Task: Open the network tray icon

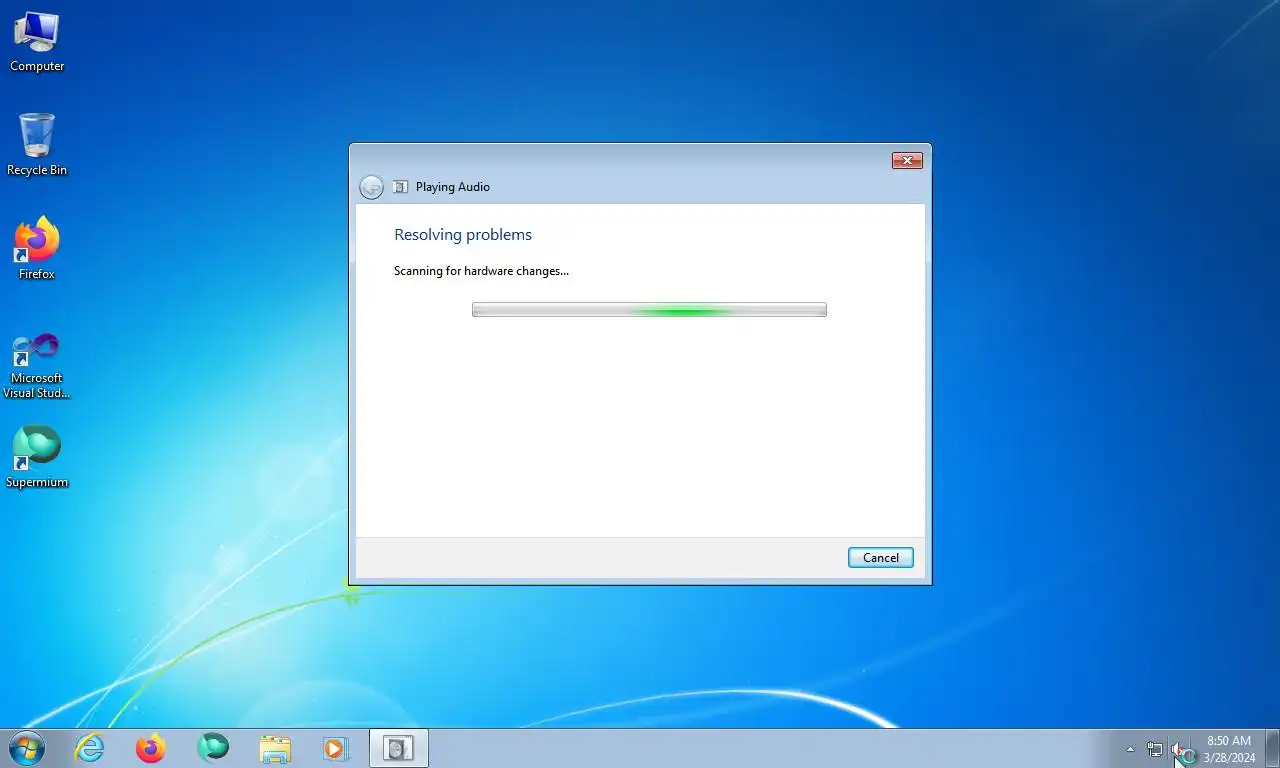Action: pyautogui.click(x=1155, y=749)
